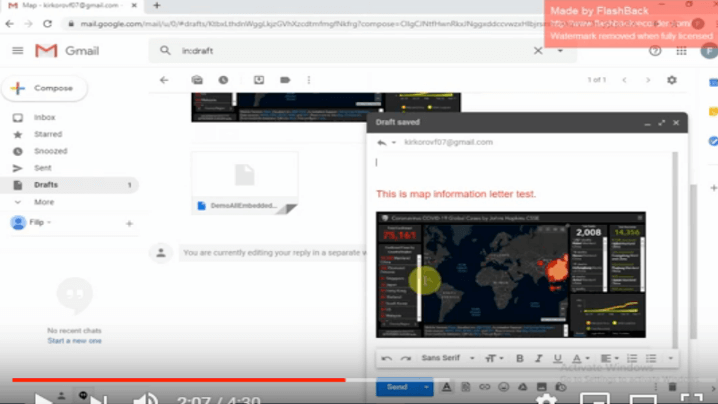Click the discard drafts icon in mail toolbar

(197, 80)
